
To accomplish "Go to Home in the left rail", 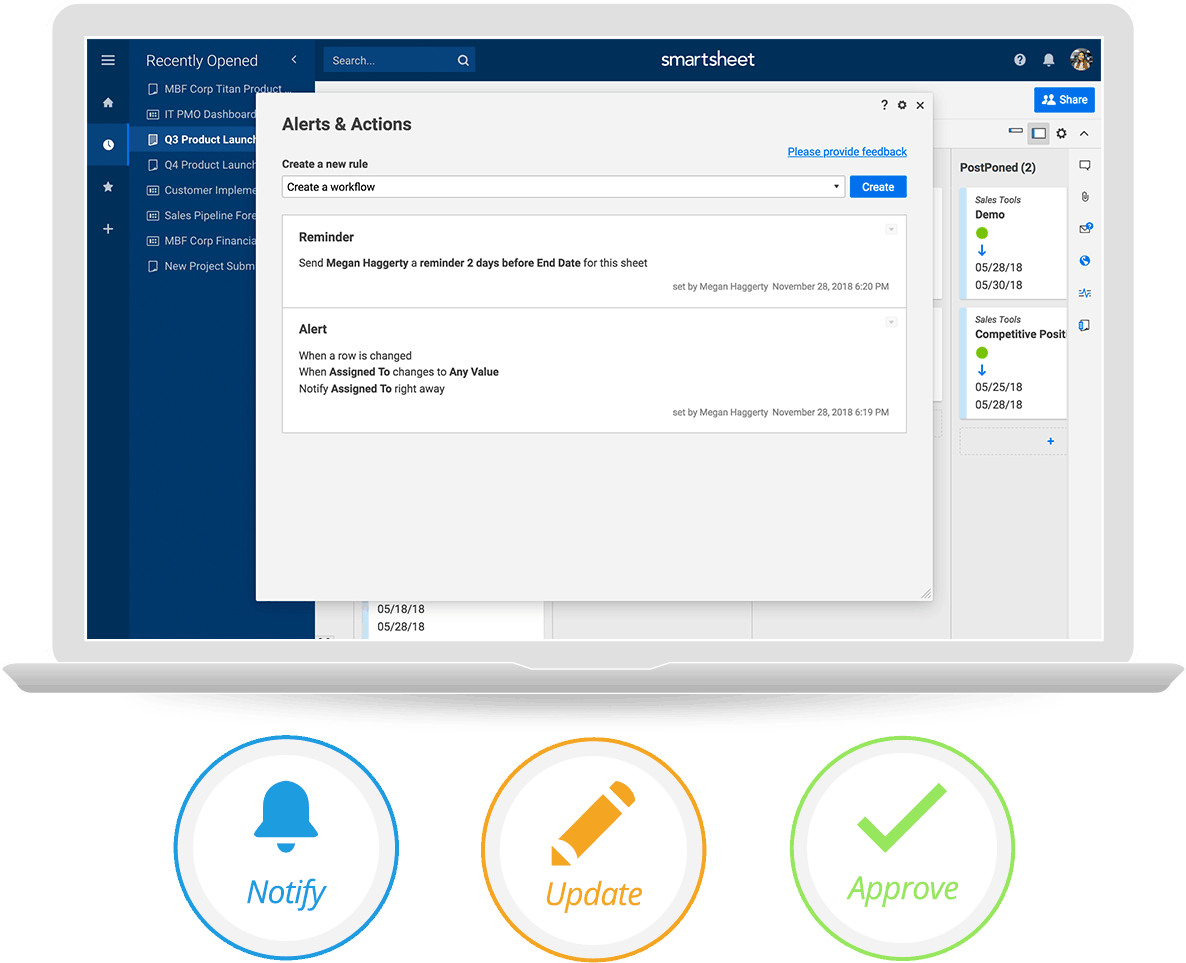I will click(108, 103).
